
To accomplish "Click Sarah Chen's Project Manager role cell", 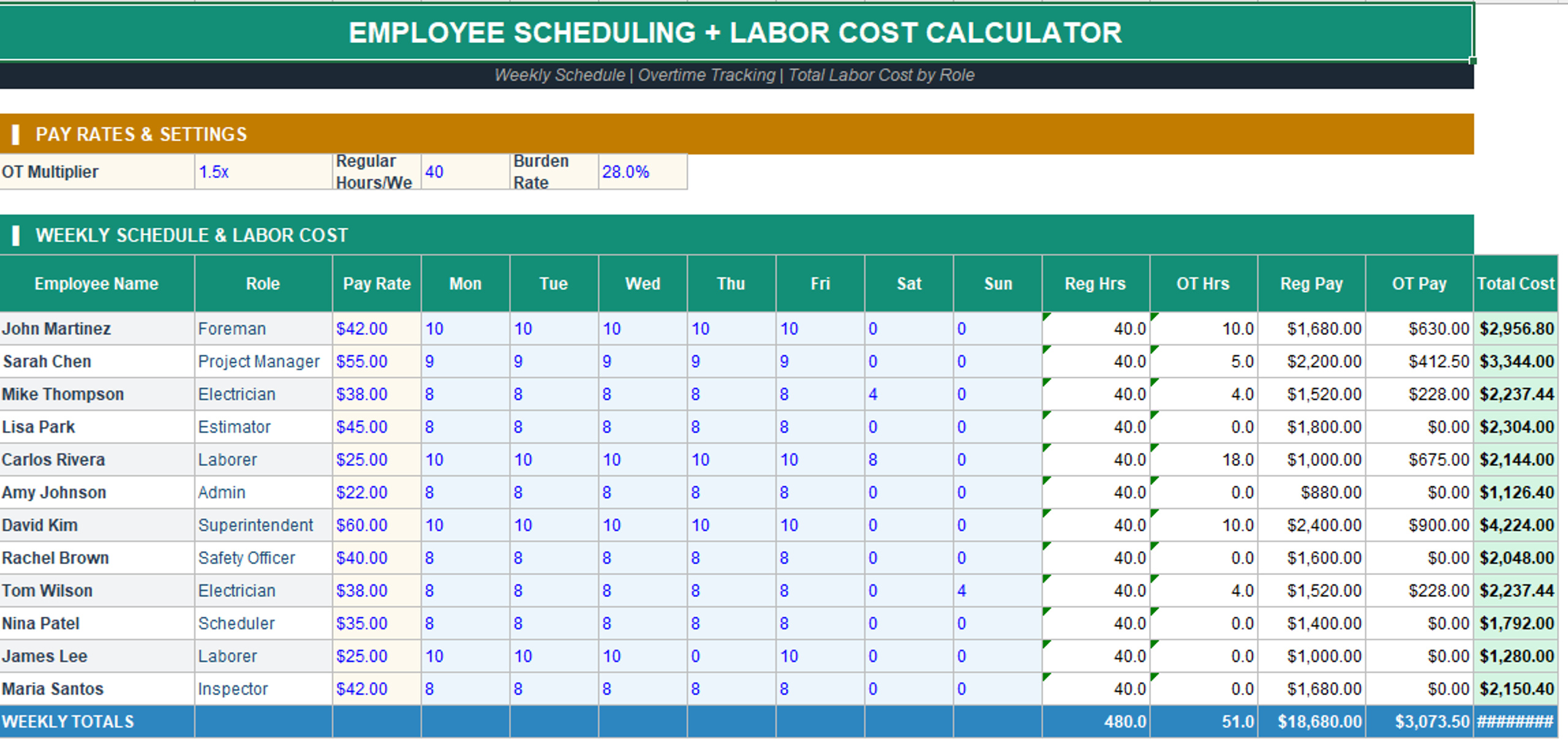I will tap(263, 362).
